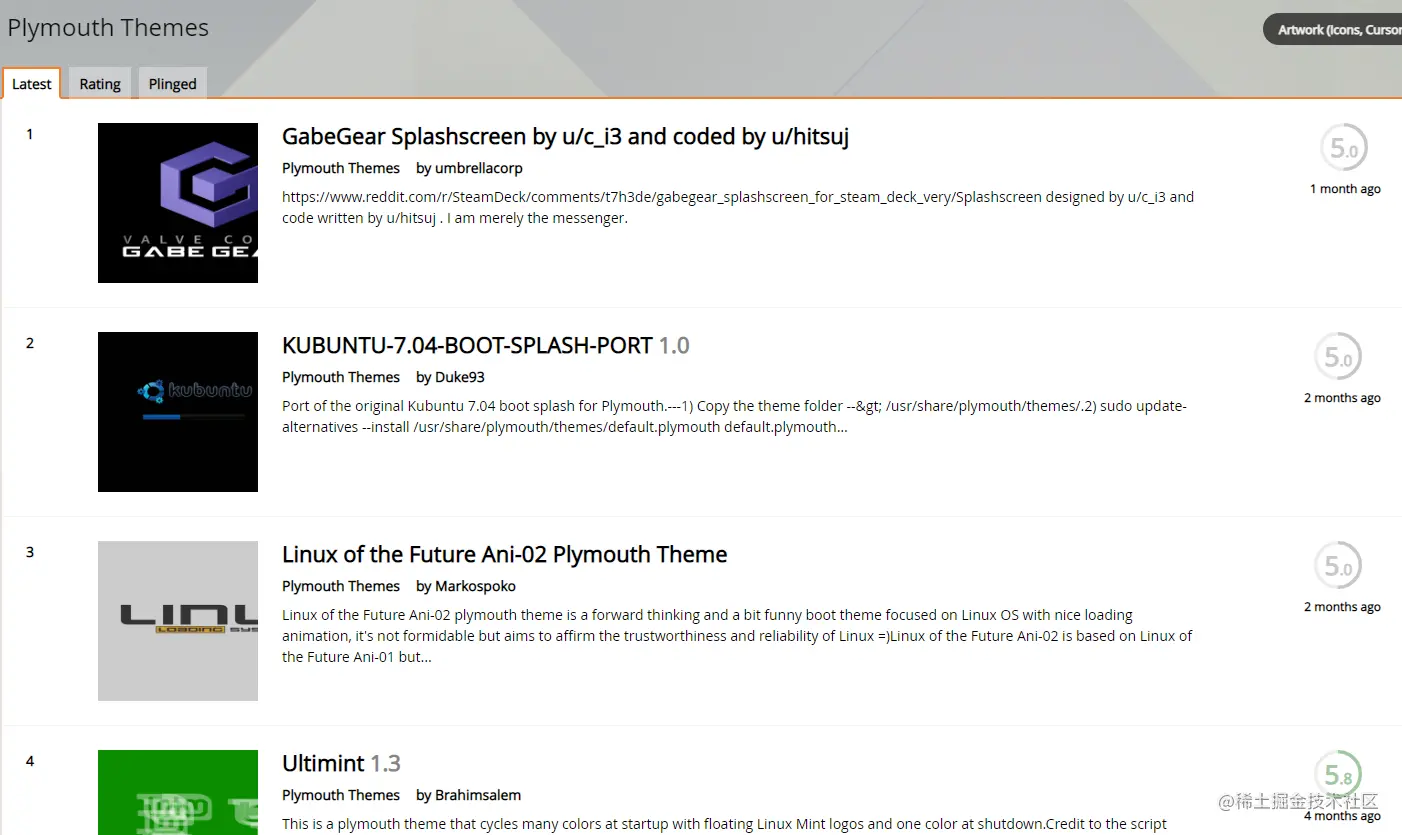Visit author Markospoko profile
This screenshot has height=835, width=1402.
[475, 586]
